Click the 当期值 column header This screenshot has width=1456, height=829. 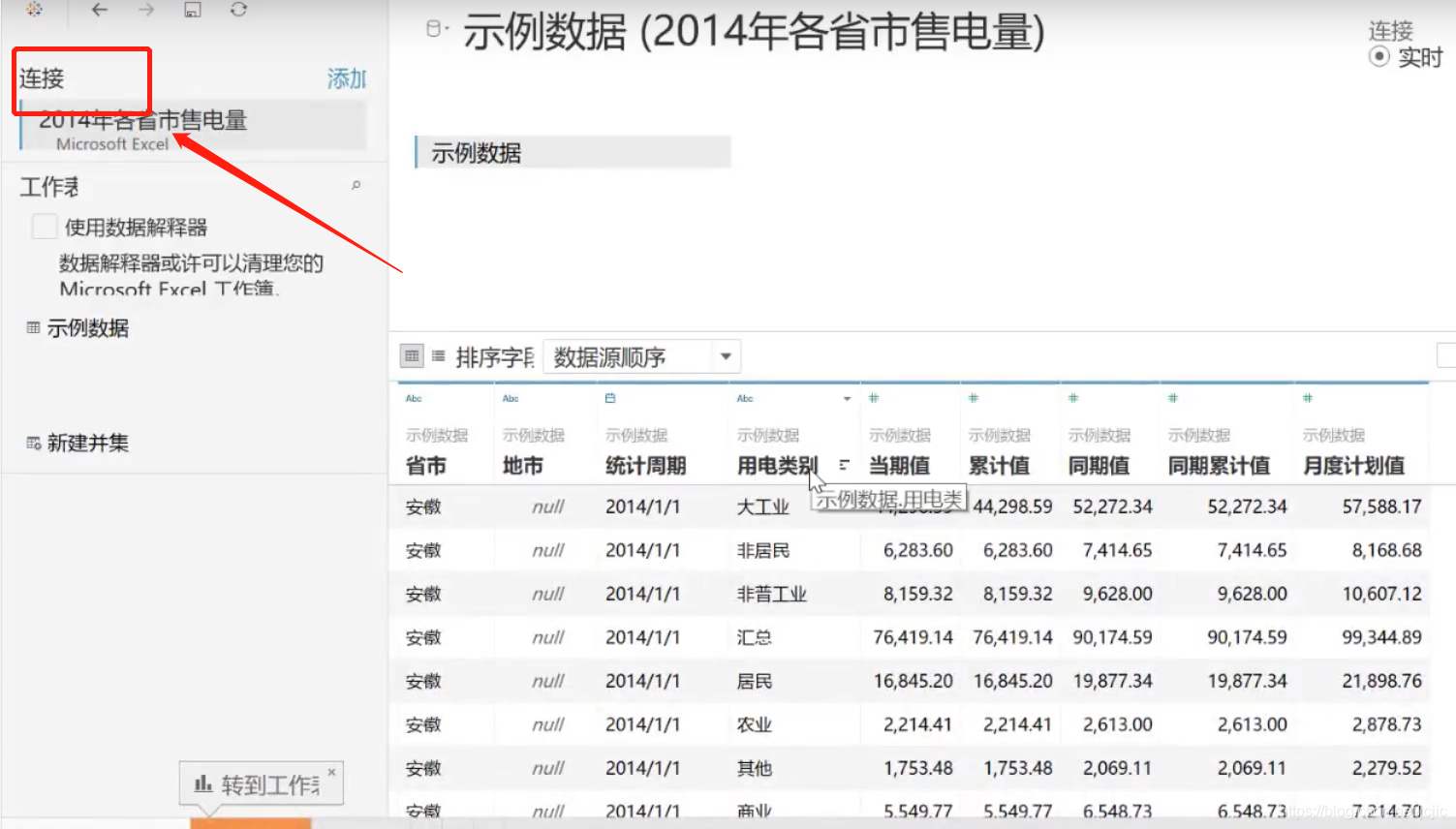point(900,466)
